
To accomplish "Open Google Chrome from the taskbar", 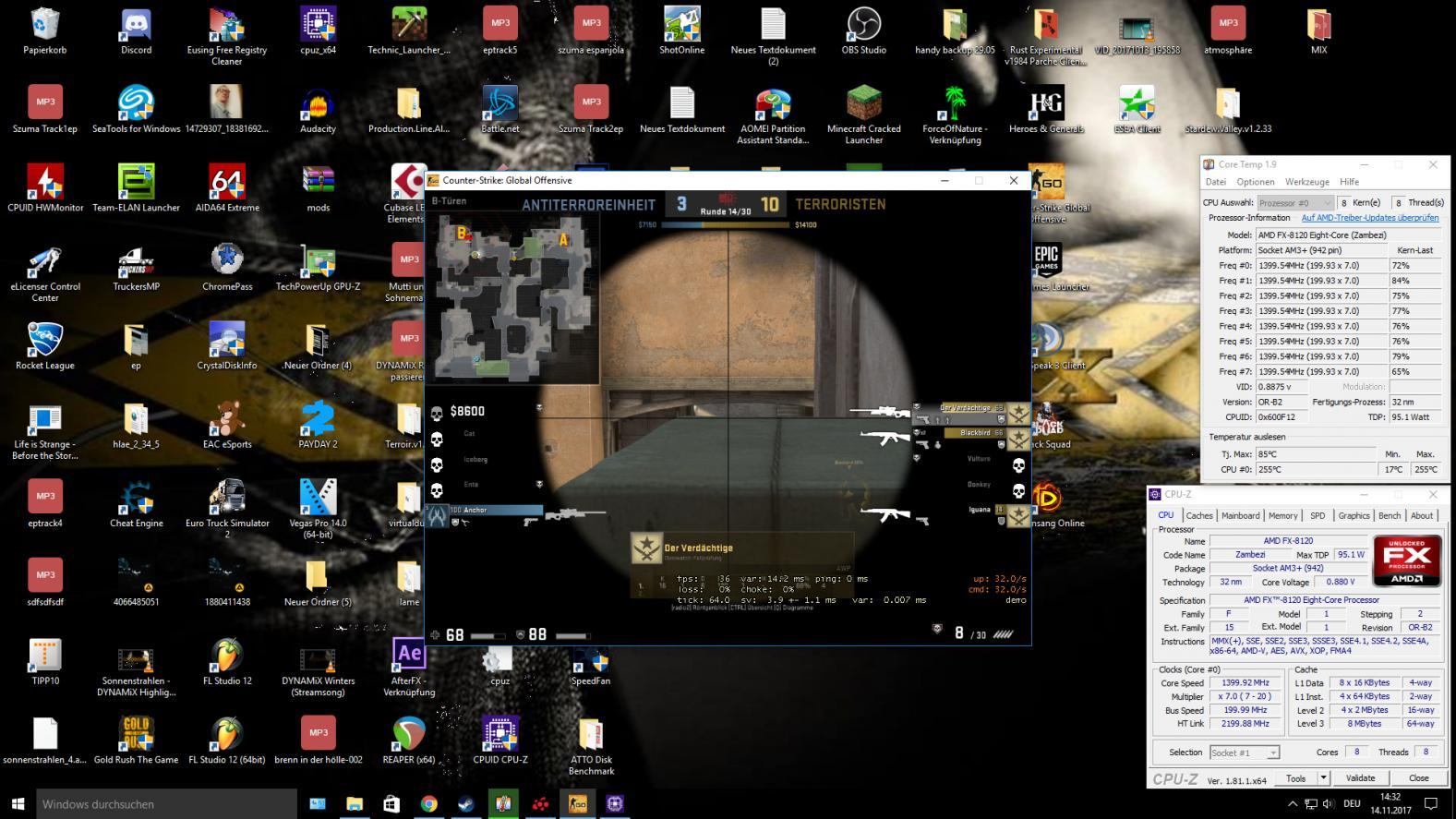I will tap(428, 803).
